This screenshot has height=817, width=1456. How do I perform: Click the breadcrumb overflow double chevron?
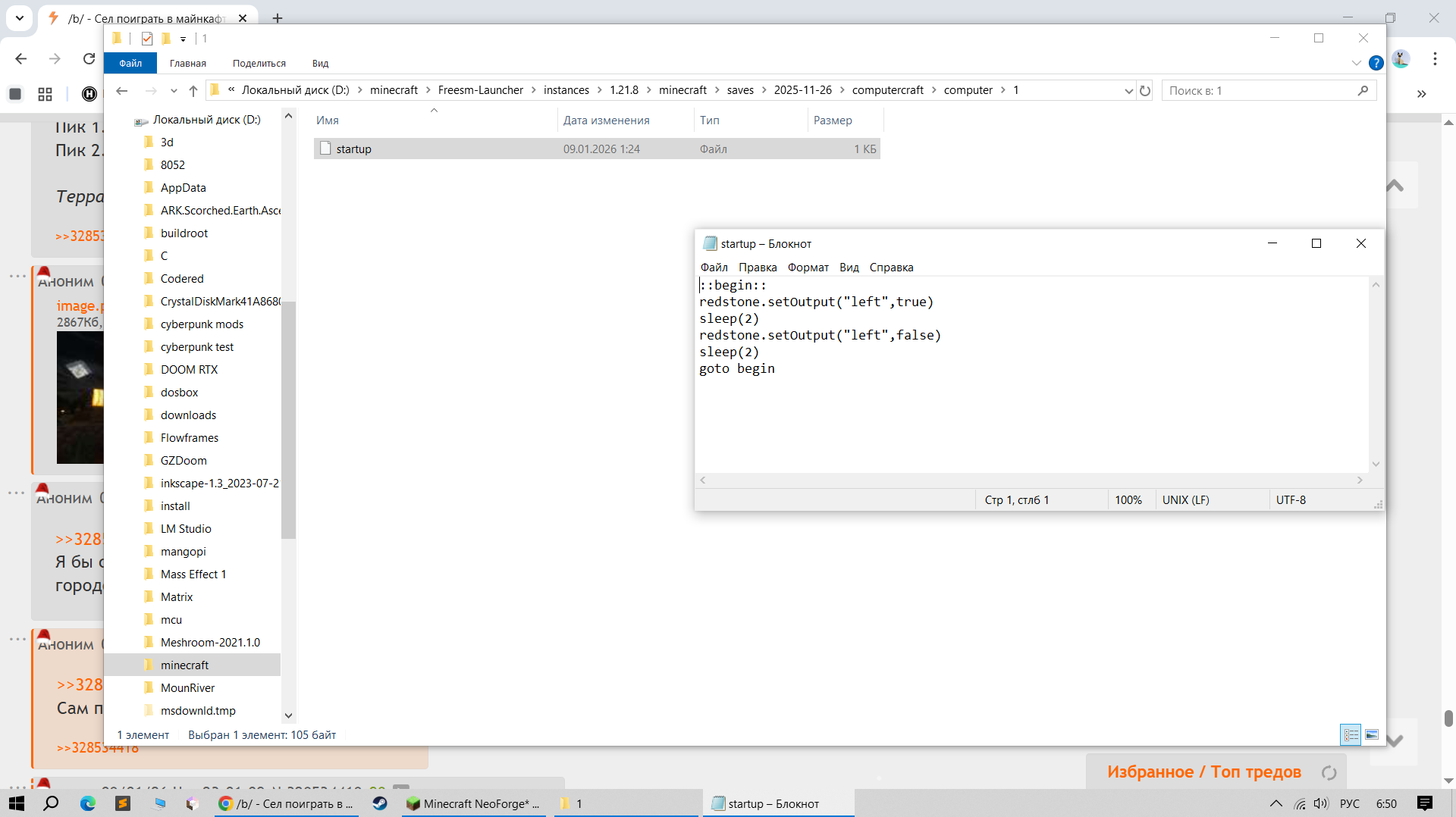(x=231, y=89)
